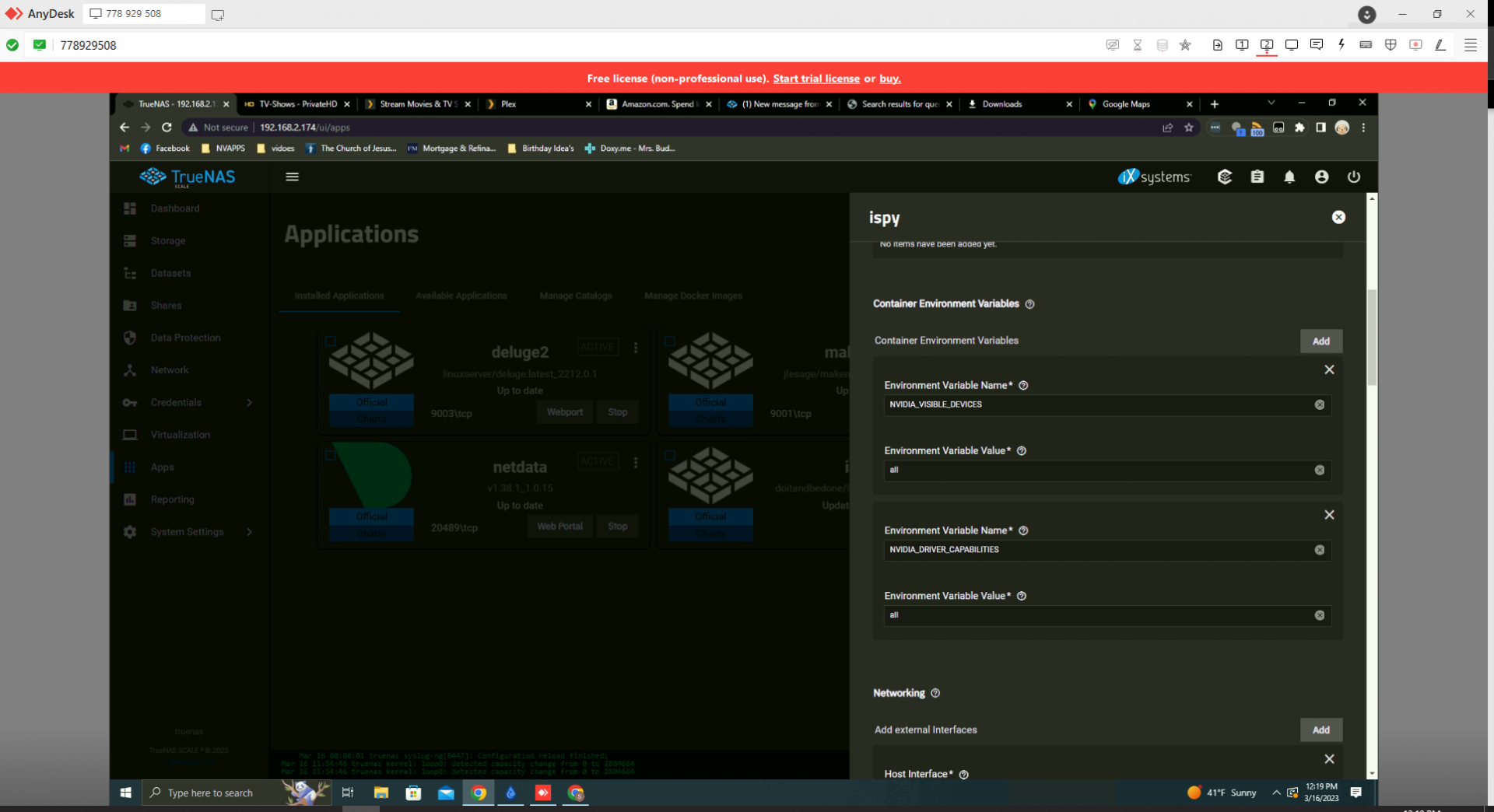Screen dimensions: 1494x812
Task: Switch to Manage Catalogs tab
Action: pyautogui.click(x=576, y=296)
